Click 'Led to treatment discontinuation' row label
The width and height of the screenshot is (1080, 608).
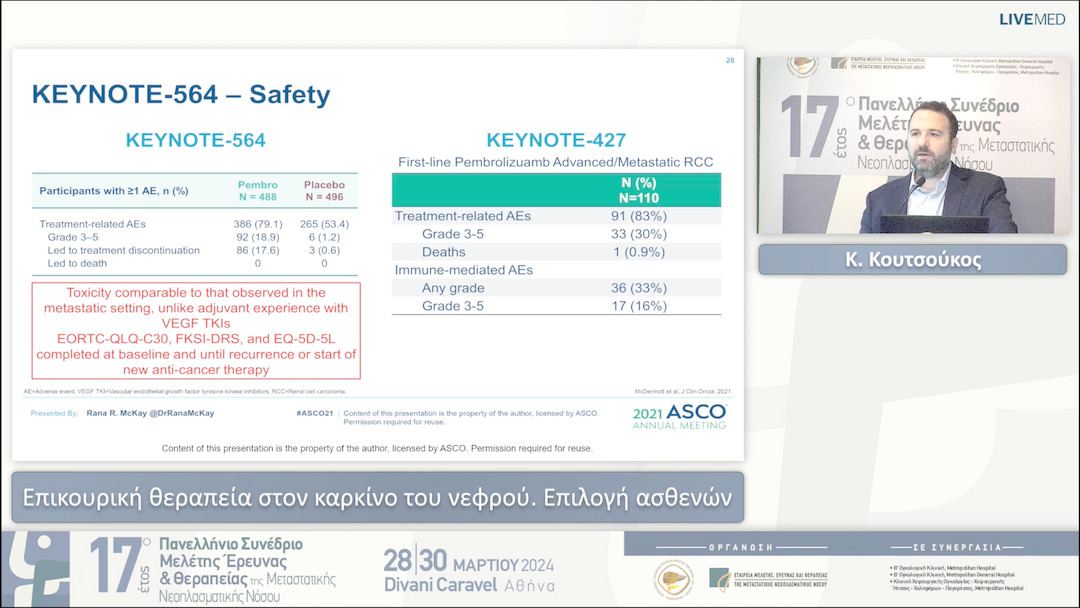pyautogui.click(x=123, y=250)
